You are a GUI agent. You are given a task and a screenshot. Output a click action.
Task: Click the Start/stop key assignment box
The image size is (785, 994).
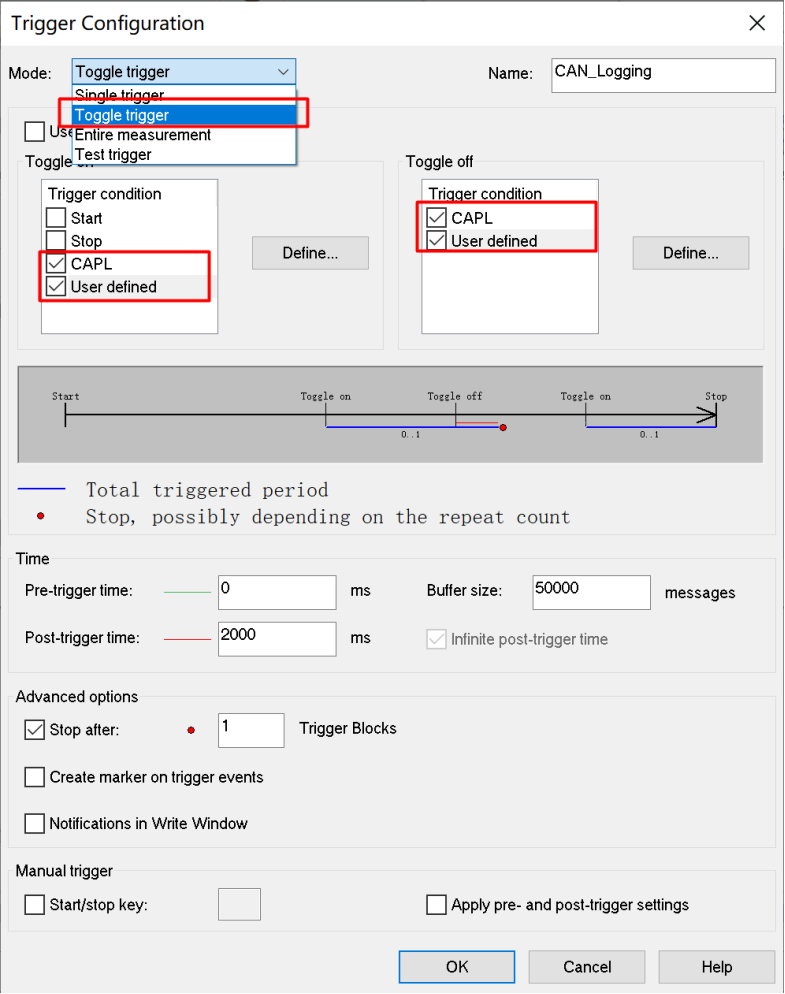tap(240, 904)
